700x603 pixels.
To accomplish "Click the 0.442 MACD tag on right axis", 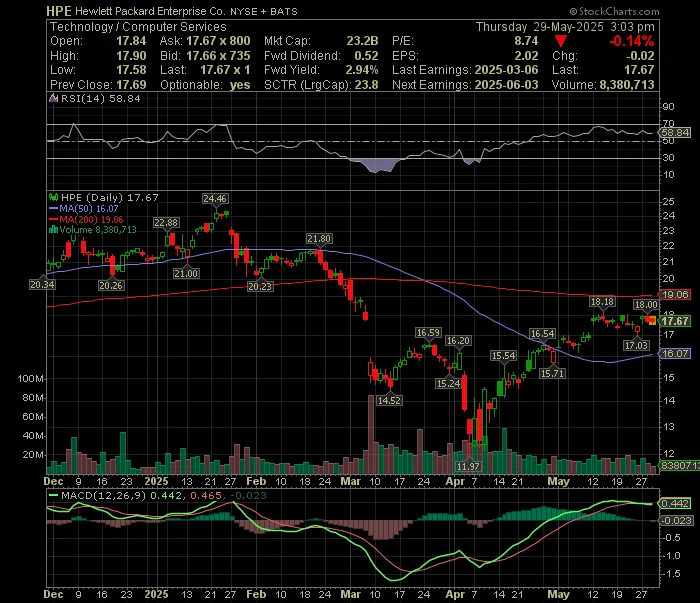I will point(675,503).
